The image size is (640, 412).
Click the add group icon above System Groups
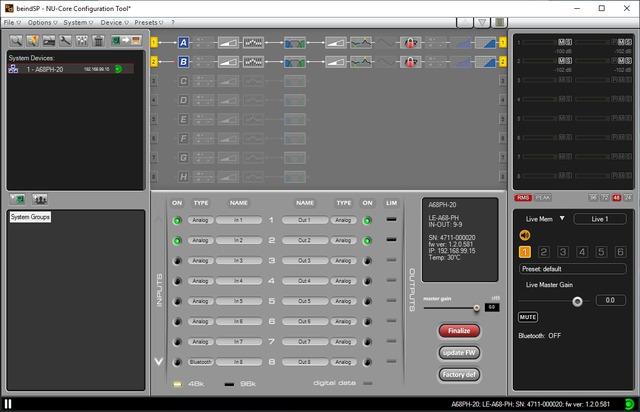tap(18, 199)
